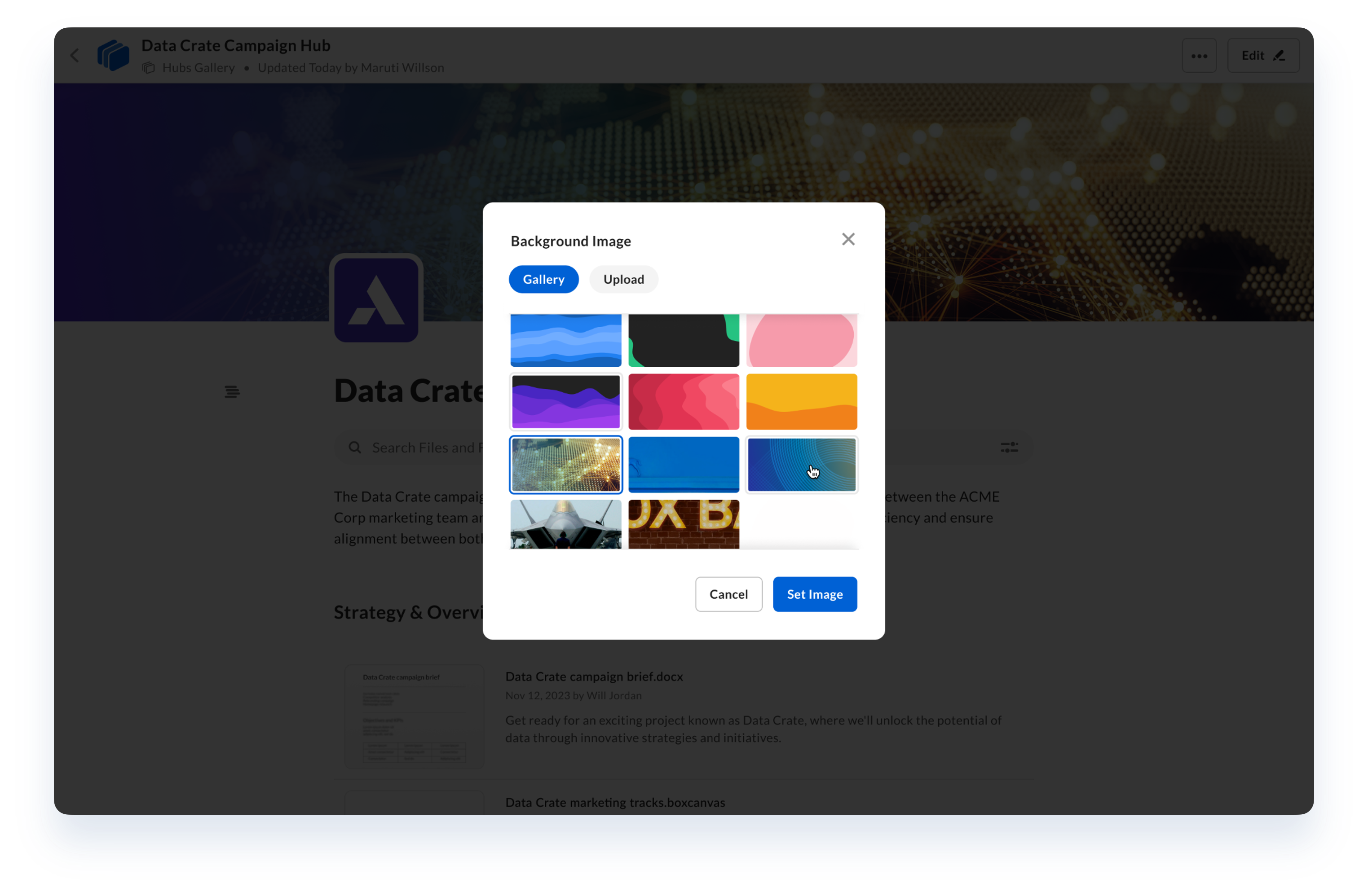Open the search filter sliders icon

(1009, 448)
